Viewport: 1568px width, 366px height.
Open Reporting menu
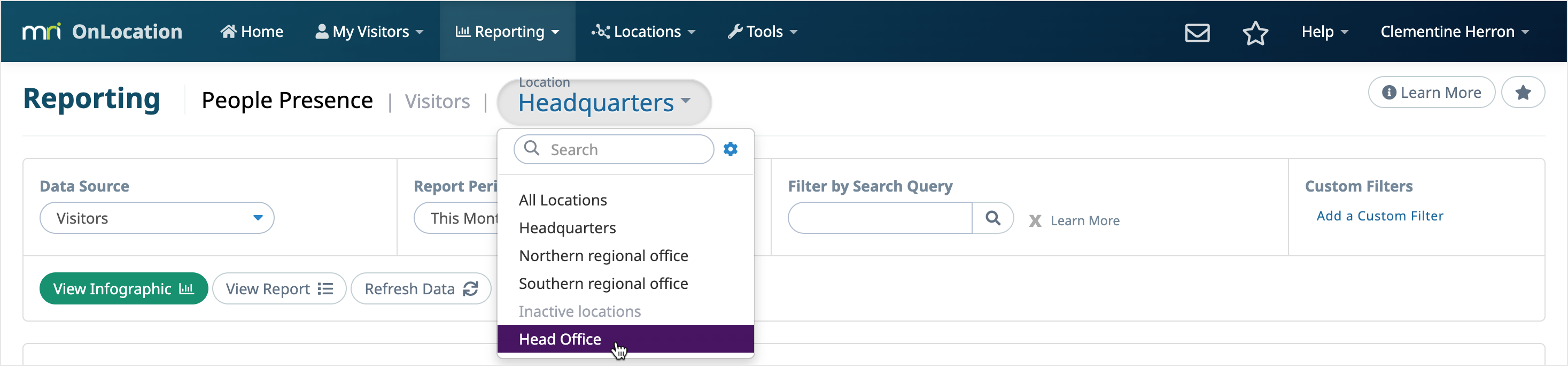507,32
